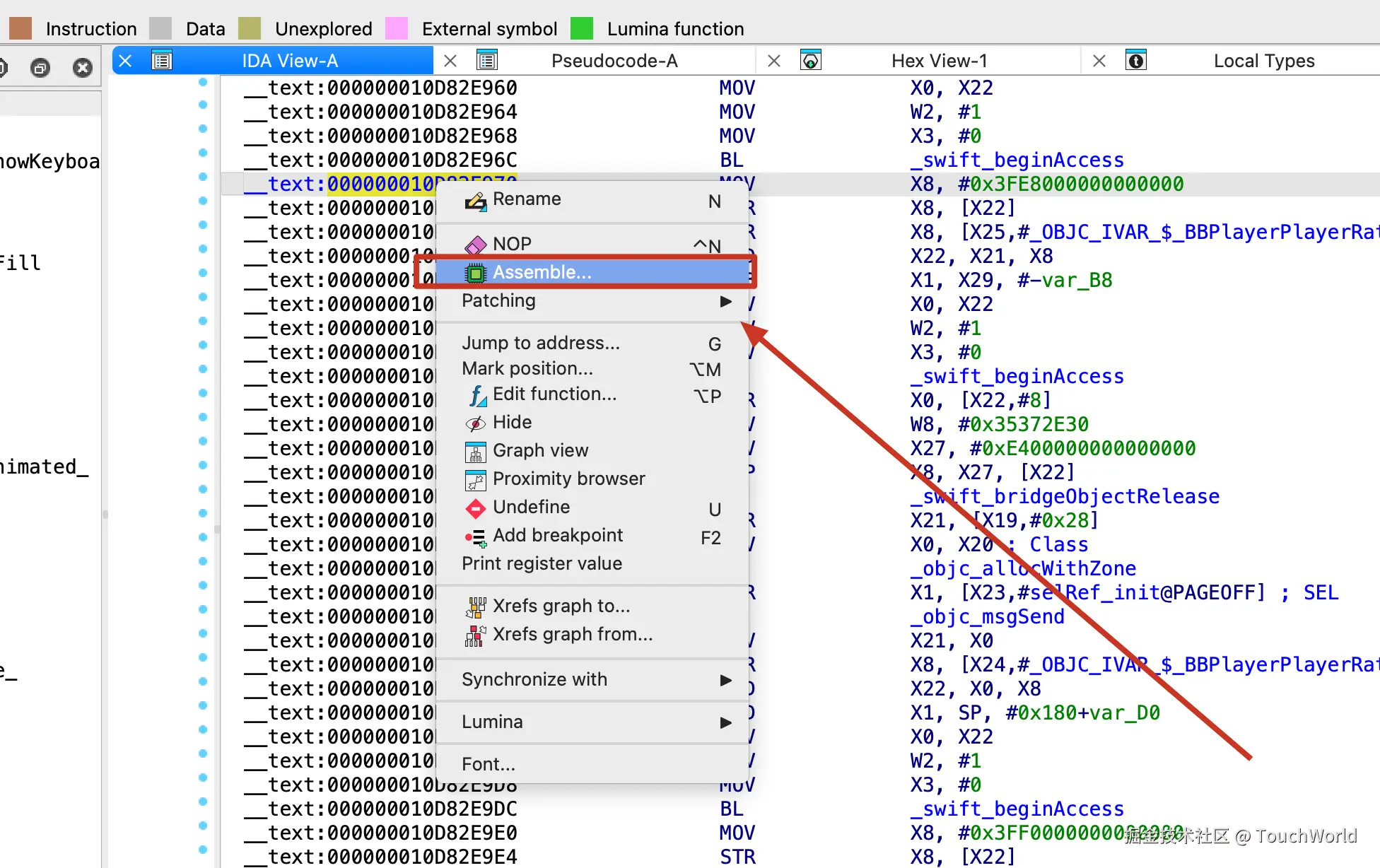Select the Proximity browser icon
This screenshot has height=868, width=1380.
(x=475, y=480)
